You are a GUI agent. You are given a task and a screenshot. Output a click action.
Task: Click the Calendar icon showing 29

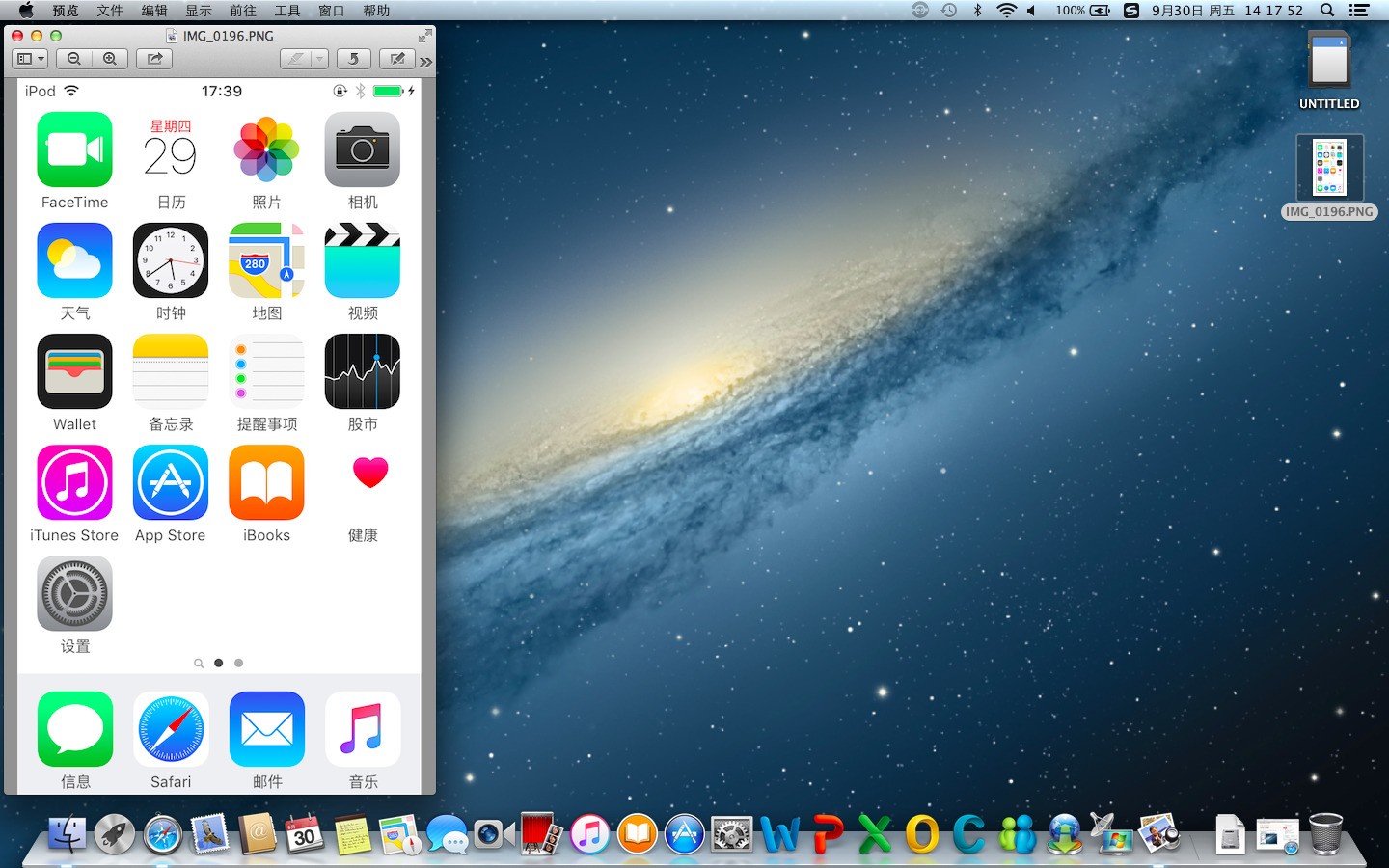click(x=171, y=149)
